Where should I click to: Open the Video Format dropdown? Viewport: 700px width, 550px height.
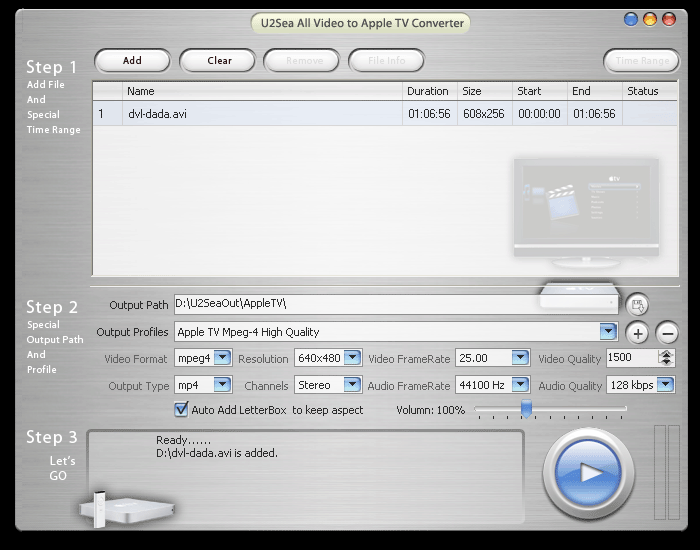[x=222, y=358]
